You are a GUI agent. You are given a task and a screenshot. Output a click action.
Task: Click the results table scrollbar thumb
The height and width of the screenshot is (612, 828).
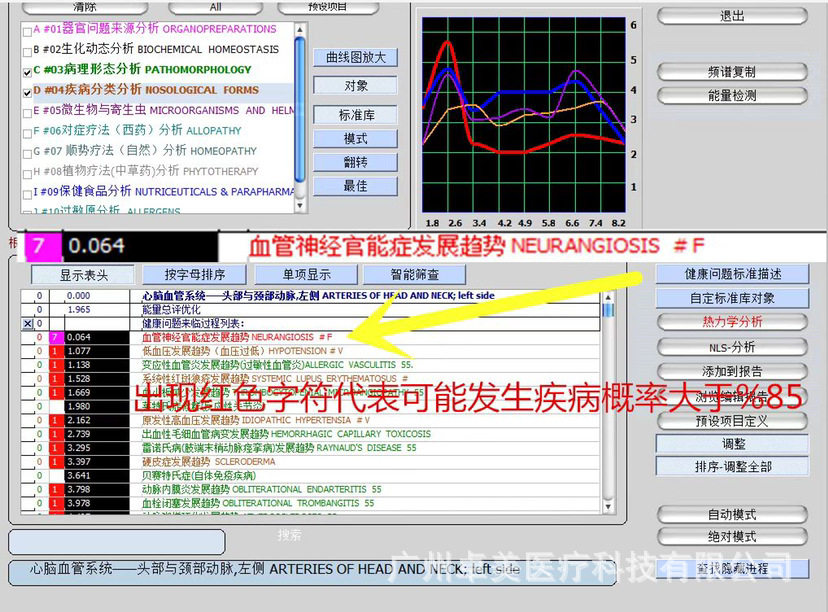608,309
